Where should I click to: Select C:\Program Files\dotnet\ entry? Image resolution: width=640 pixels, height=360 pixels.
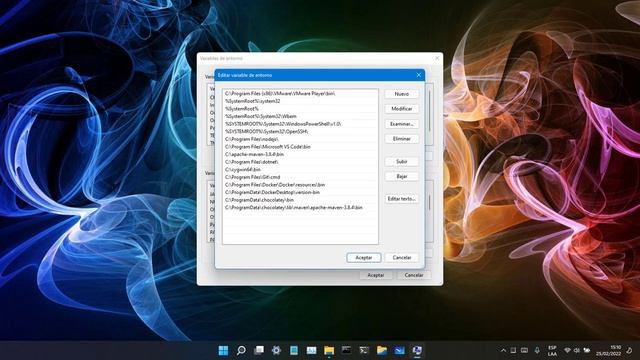tap(300, 162)
